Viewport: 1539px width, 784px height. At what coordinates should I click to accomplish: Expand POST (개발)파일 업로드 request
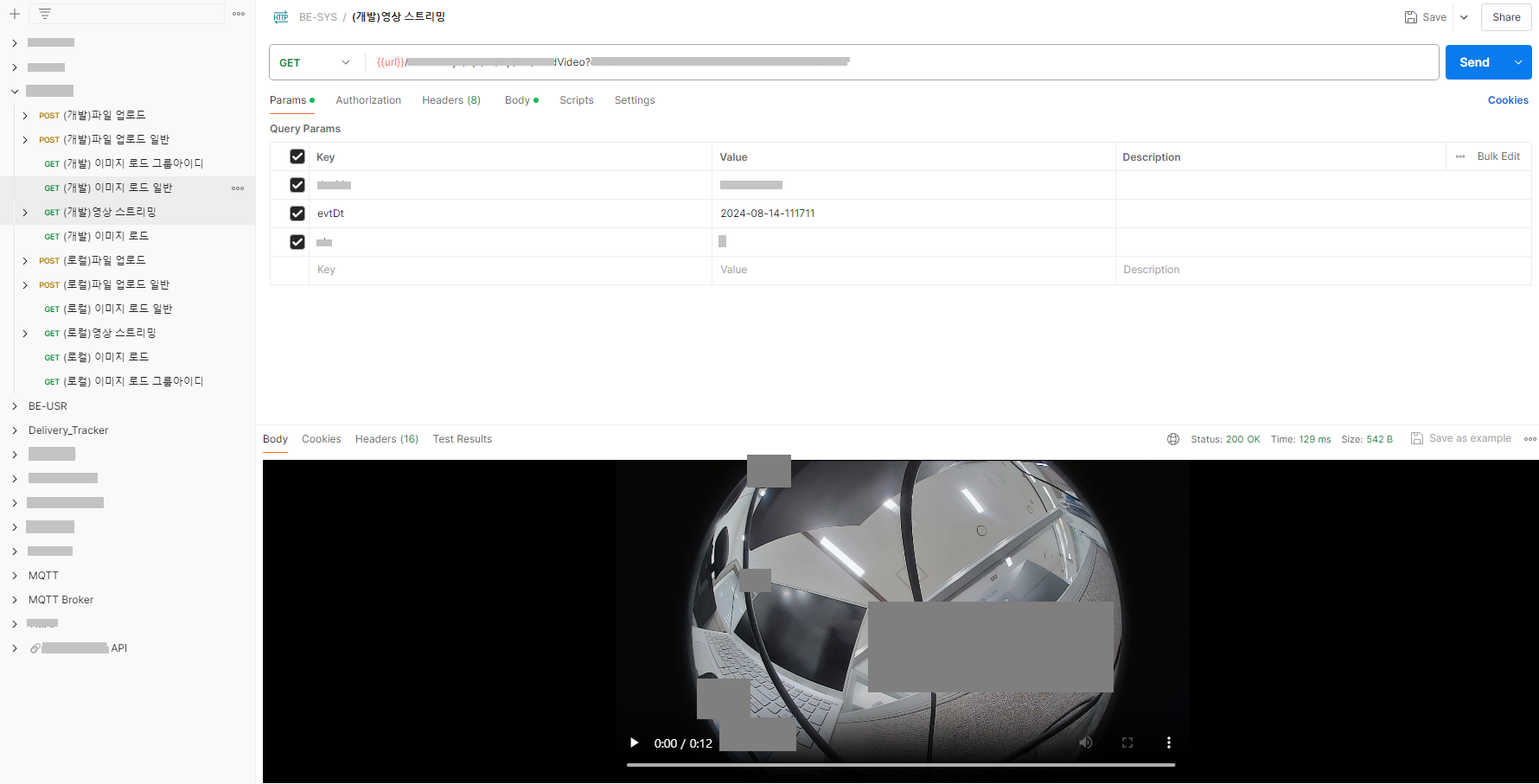(25, 115)
